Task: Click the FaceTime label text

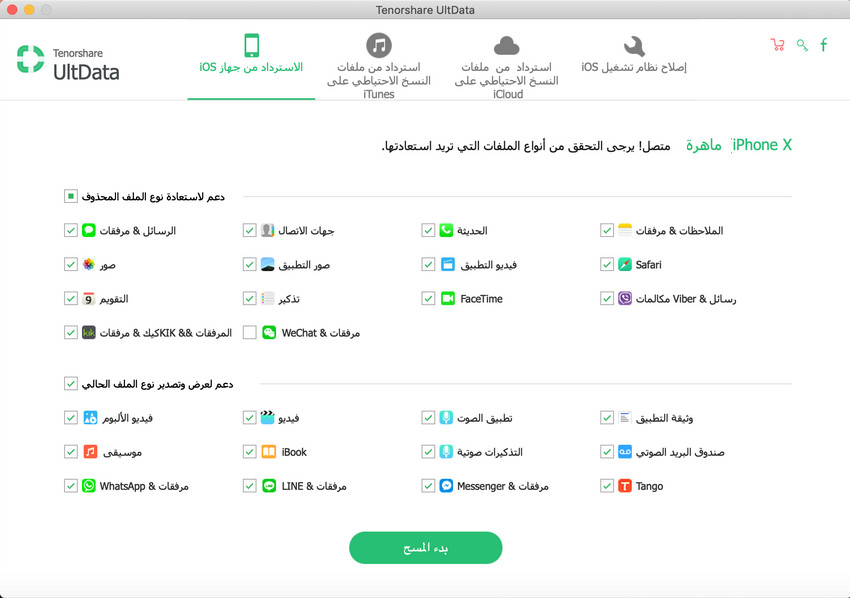Action: click(481, 299)
